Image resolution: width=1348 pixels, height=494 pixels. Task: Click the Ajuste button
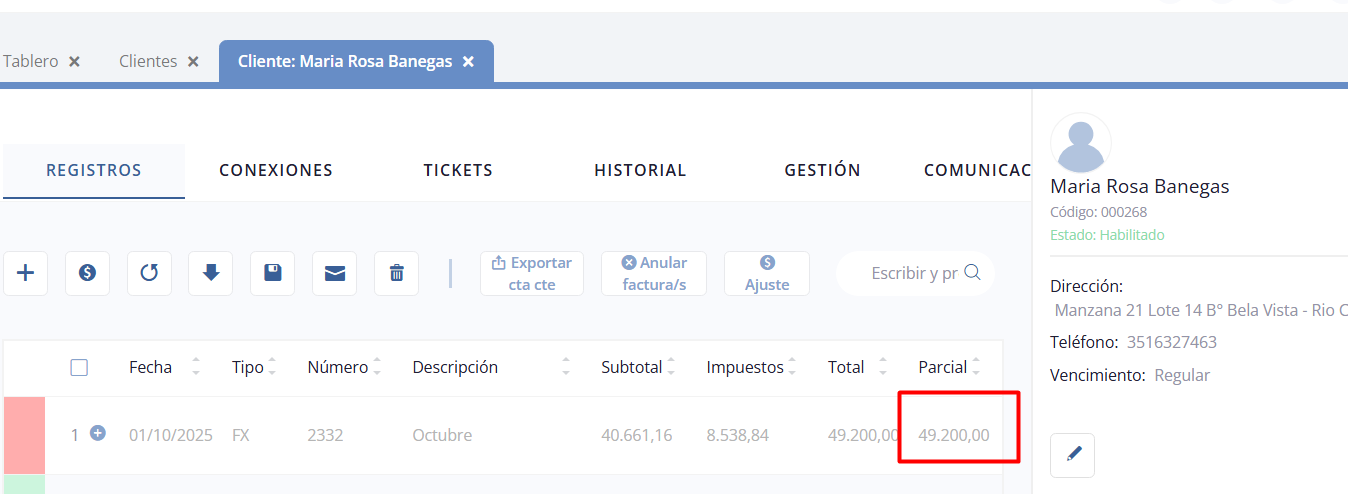click(x=767, y=273)
